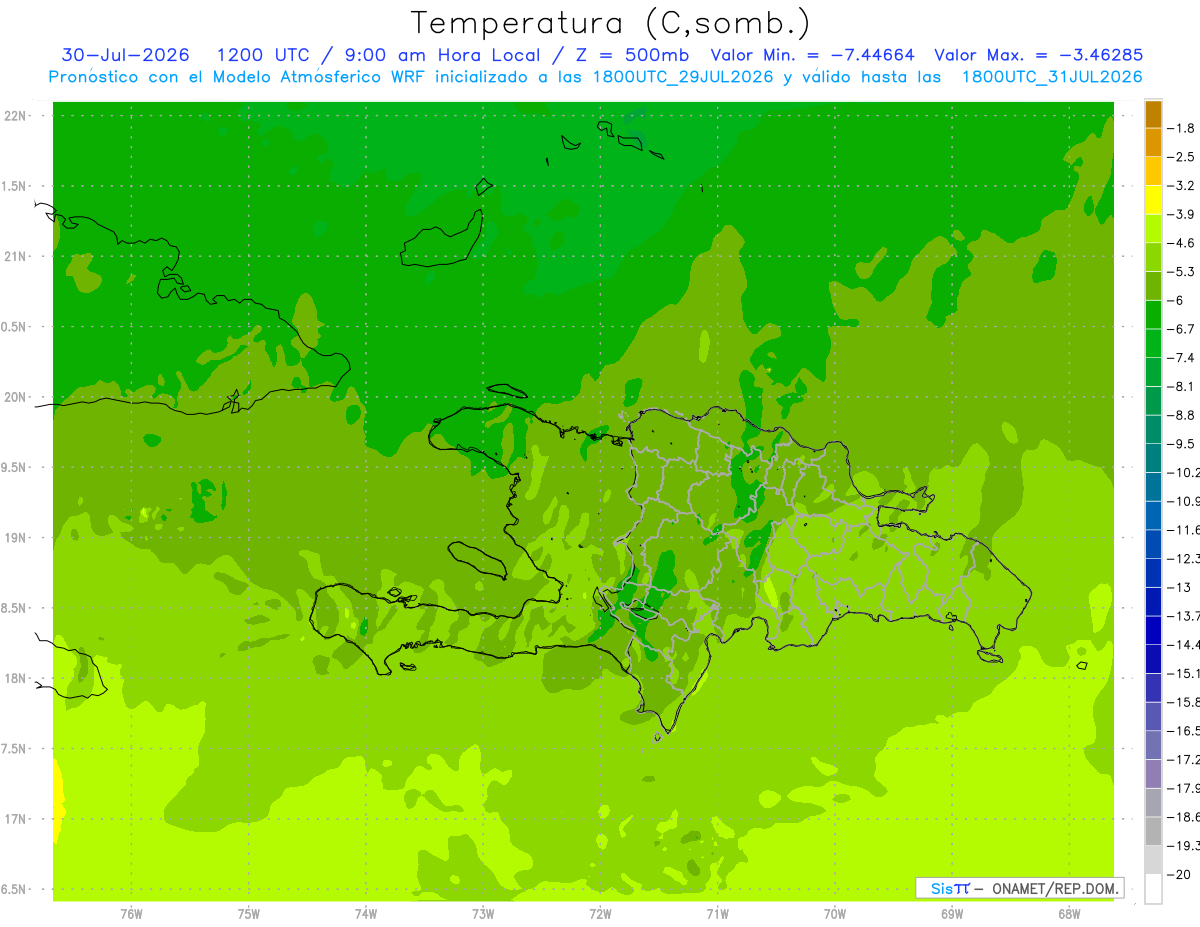Click the -8.8 colorbar label
This screenshot has width=1200, height=927.
1182,415
